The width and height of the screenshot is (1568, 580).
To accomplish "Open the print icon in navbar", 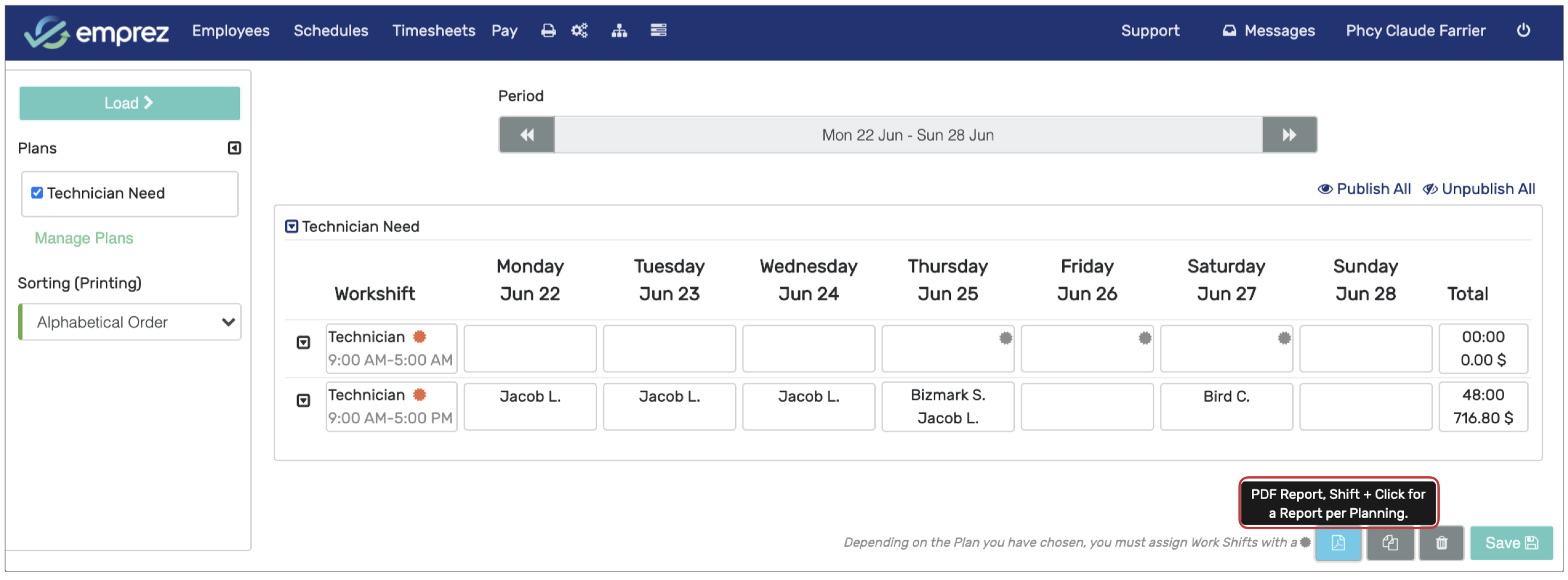I will click(548, 30).
